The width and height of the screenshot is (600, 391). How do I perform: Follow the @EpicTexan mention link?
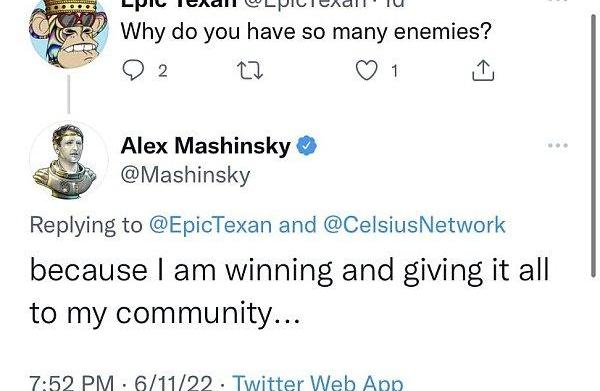point(210,225)
